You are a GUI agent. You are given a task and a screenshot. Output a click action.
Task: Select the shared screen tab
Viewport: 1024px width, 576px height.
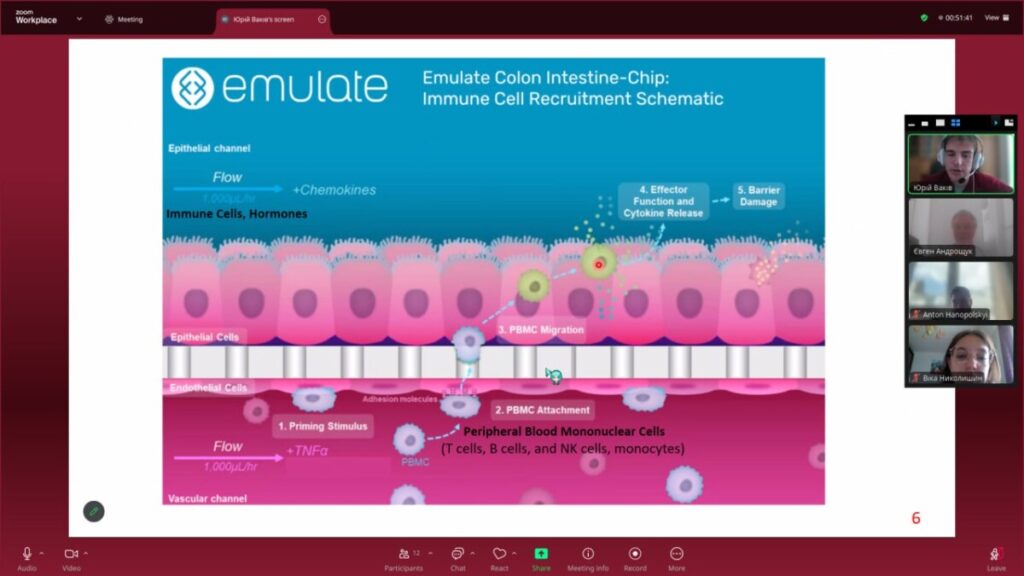click(264, 20)
